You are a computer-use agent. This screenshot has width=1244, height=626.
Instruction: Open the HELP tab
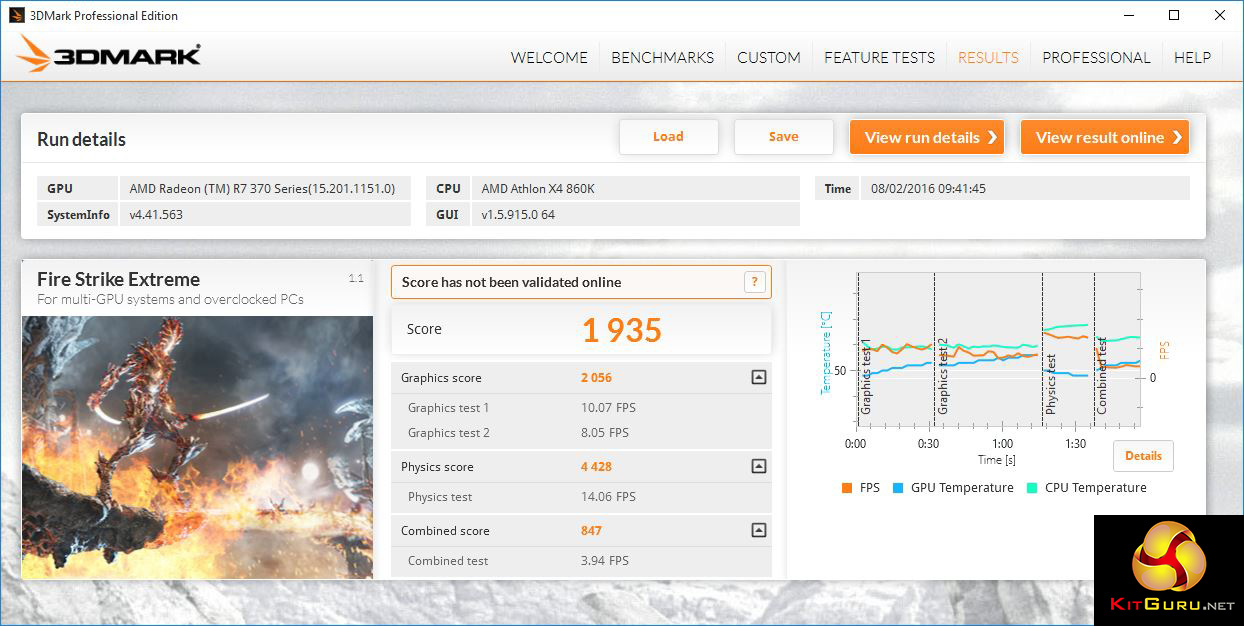click(1192, 57)
